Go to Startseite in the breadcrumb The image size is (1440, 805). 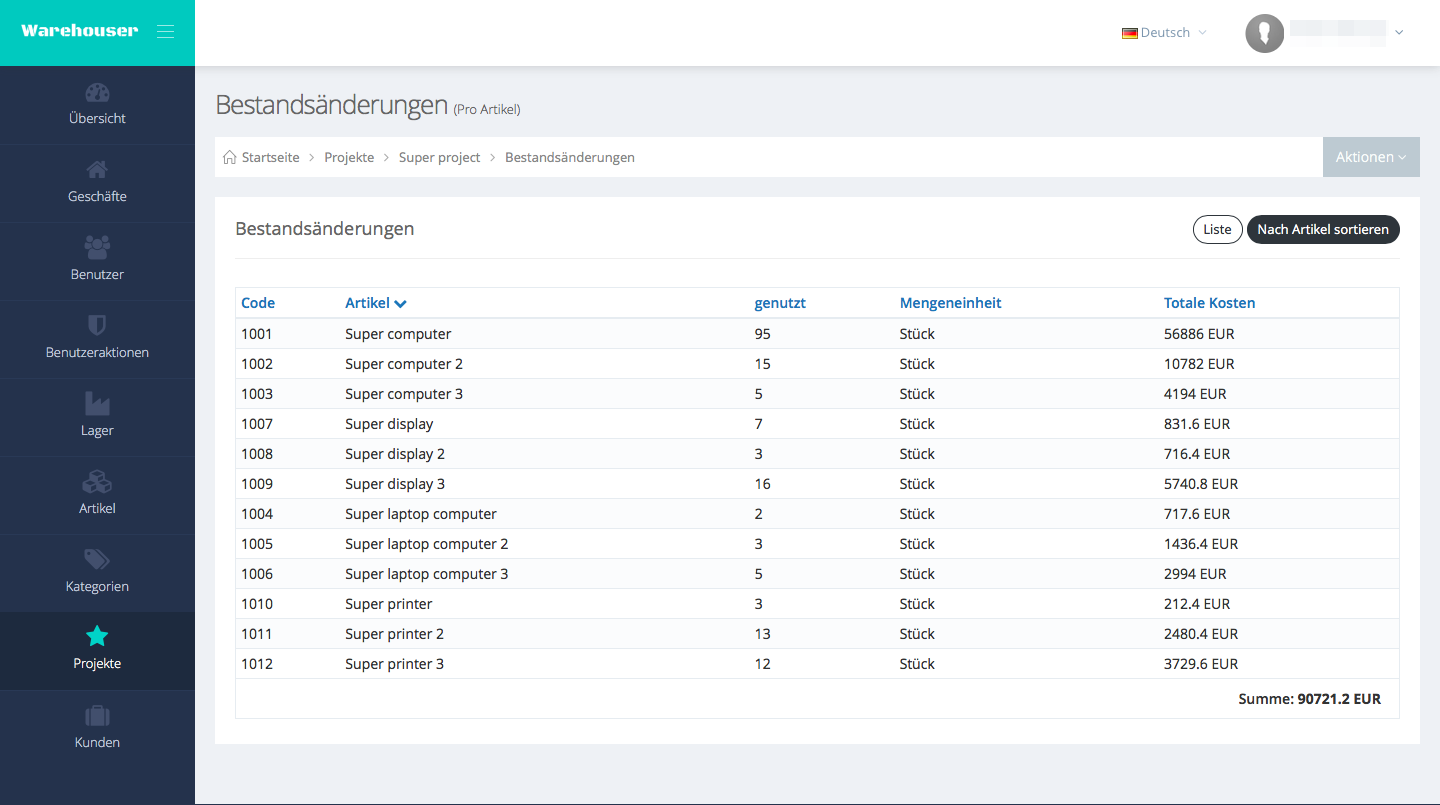click(x=270, y=158)
